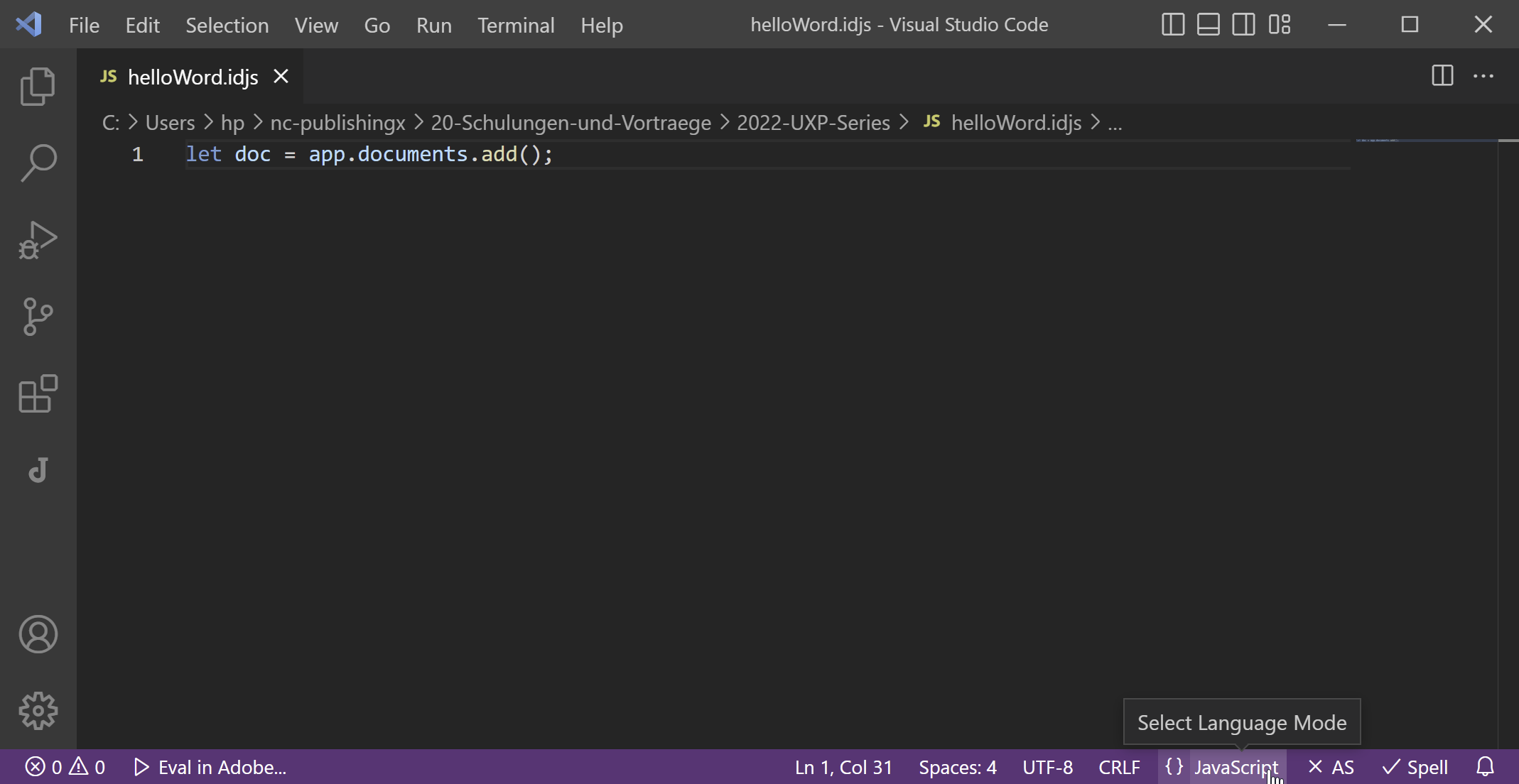The width and height of the screenshot is (1519, 784).
Task: Open the Search view in activity bar
Action: coord(38,163)
